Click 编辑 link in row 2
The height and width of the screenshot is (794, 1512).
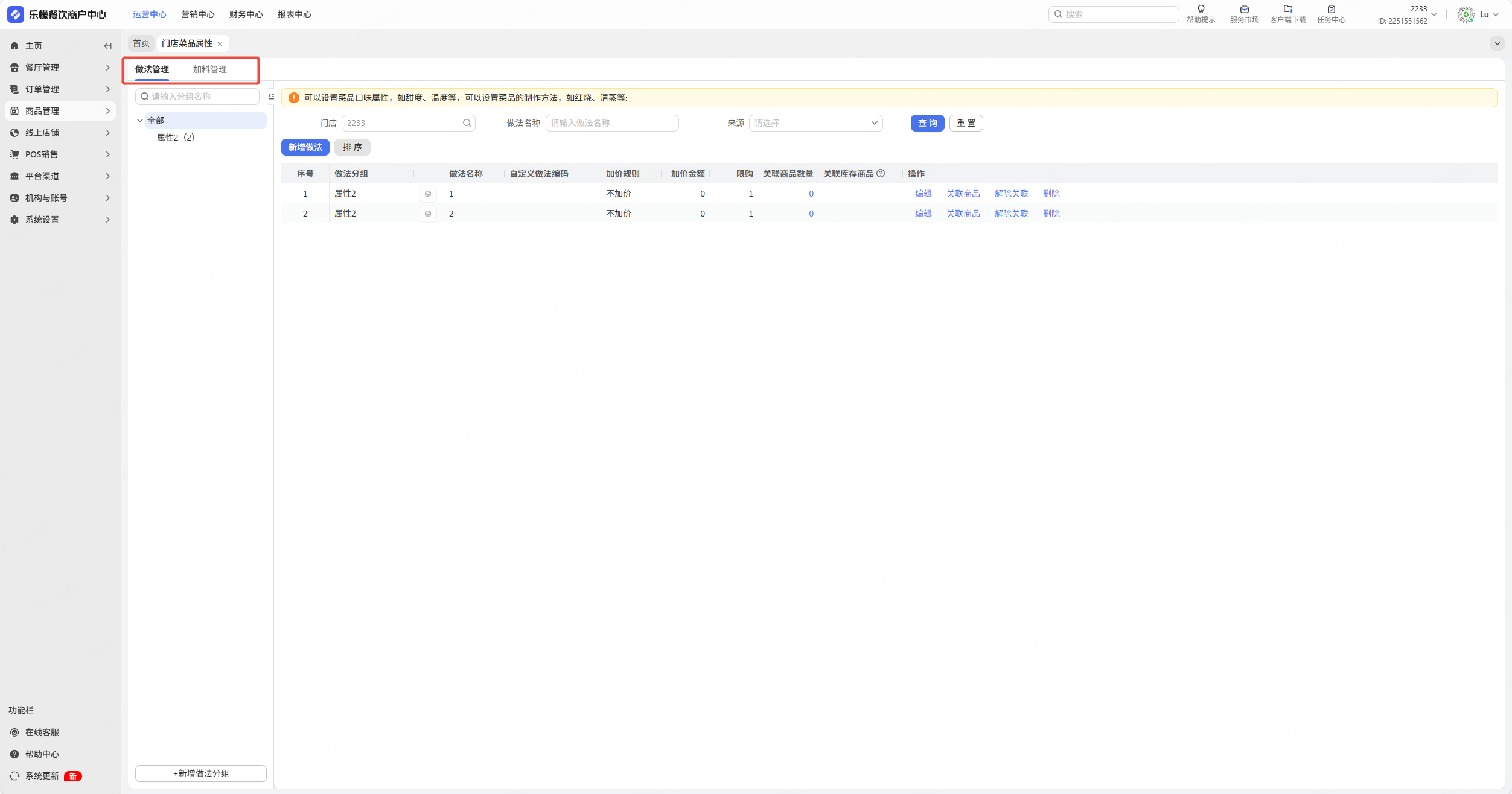[923, 214]
